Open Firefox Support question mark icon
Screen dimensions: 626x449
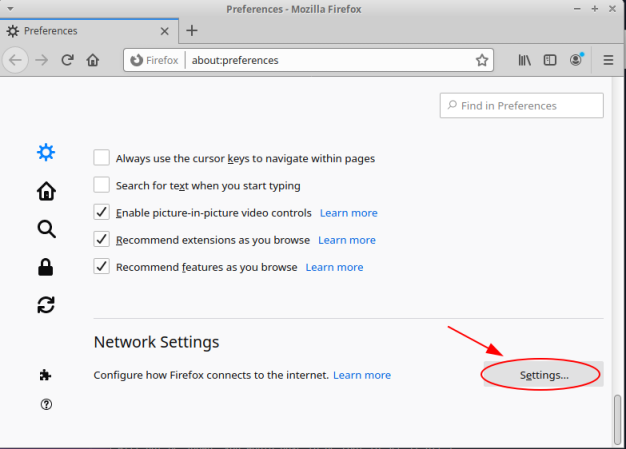coord(46,404)
